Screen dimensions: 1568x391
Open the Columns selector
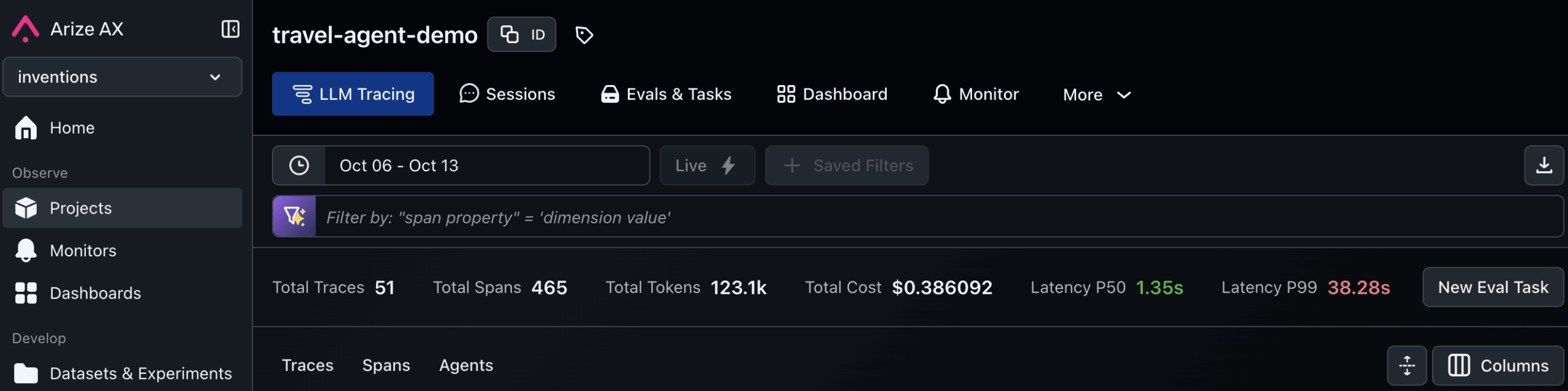(x=1498, y=366)
